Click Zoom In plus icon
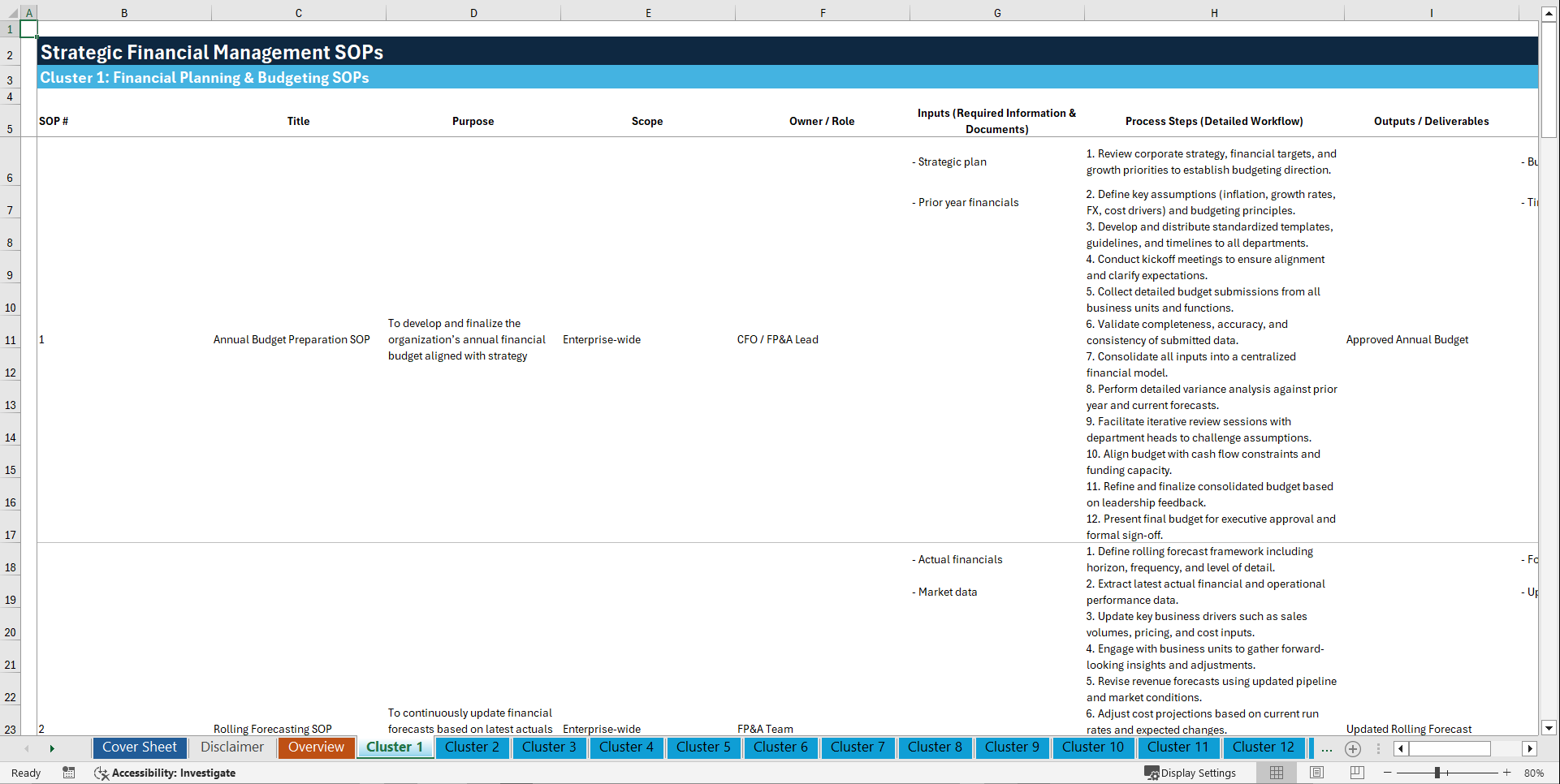 [x=1507, y=773]
